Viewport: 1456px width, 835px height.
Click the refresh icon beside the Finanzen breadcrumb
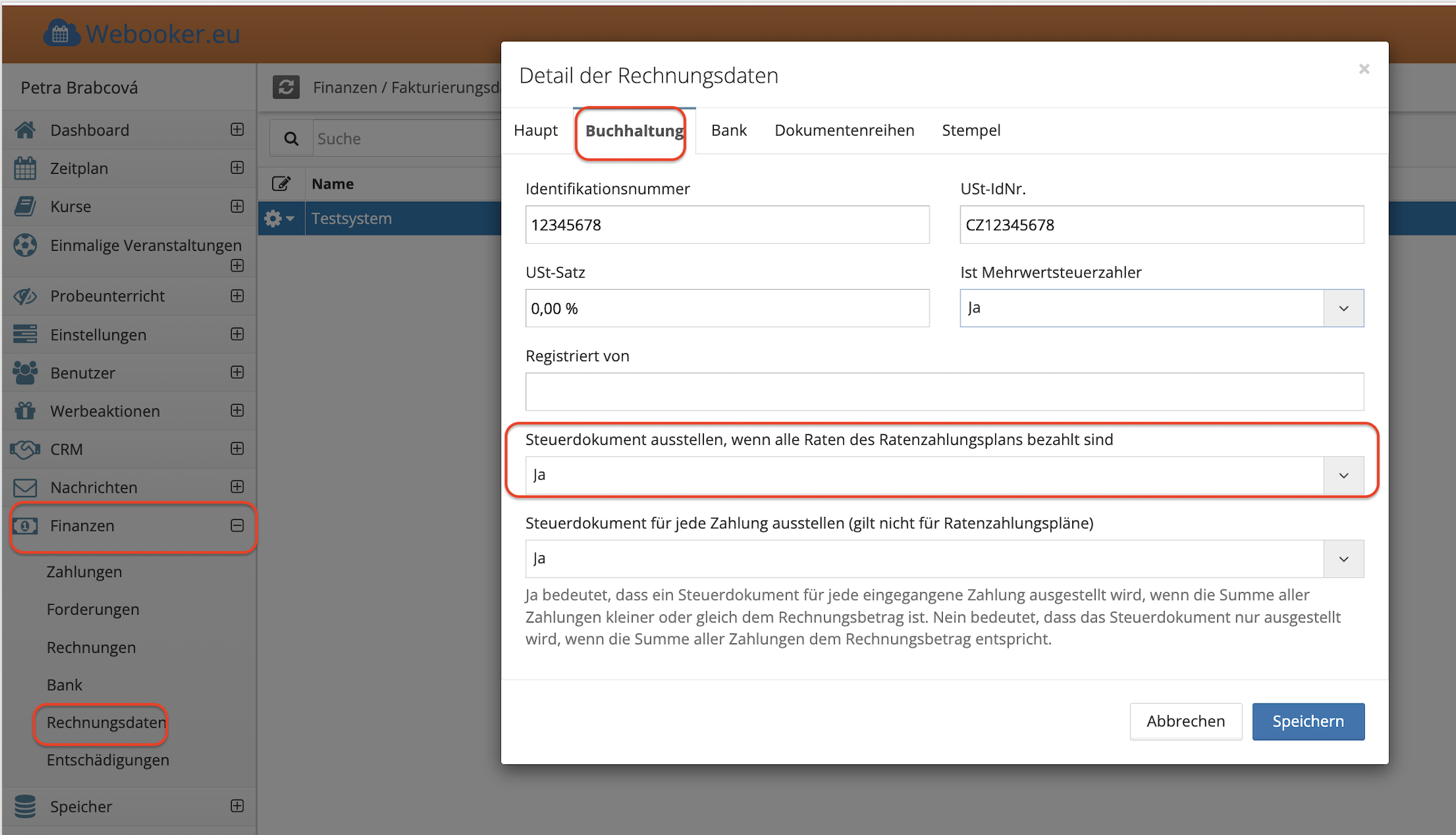[x=286, y=87]
